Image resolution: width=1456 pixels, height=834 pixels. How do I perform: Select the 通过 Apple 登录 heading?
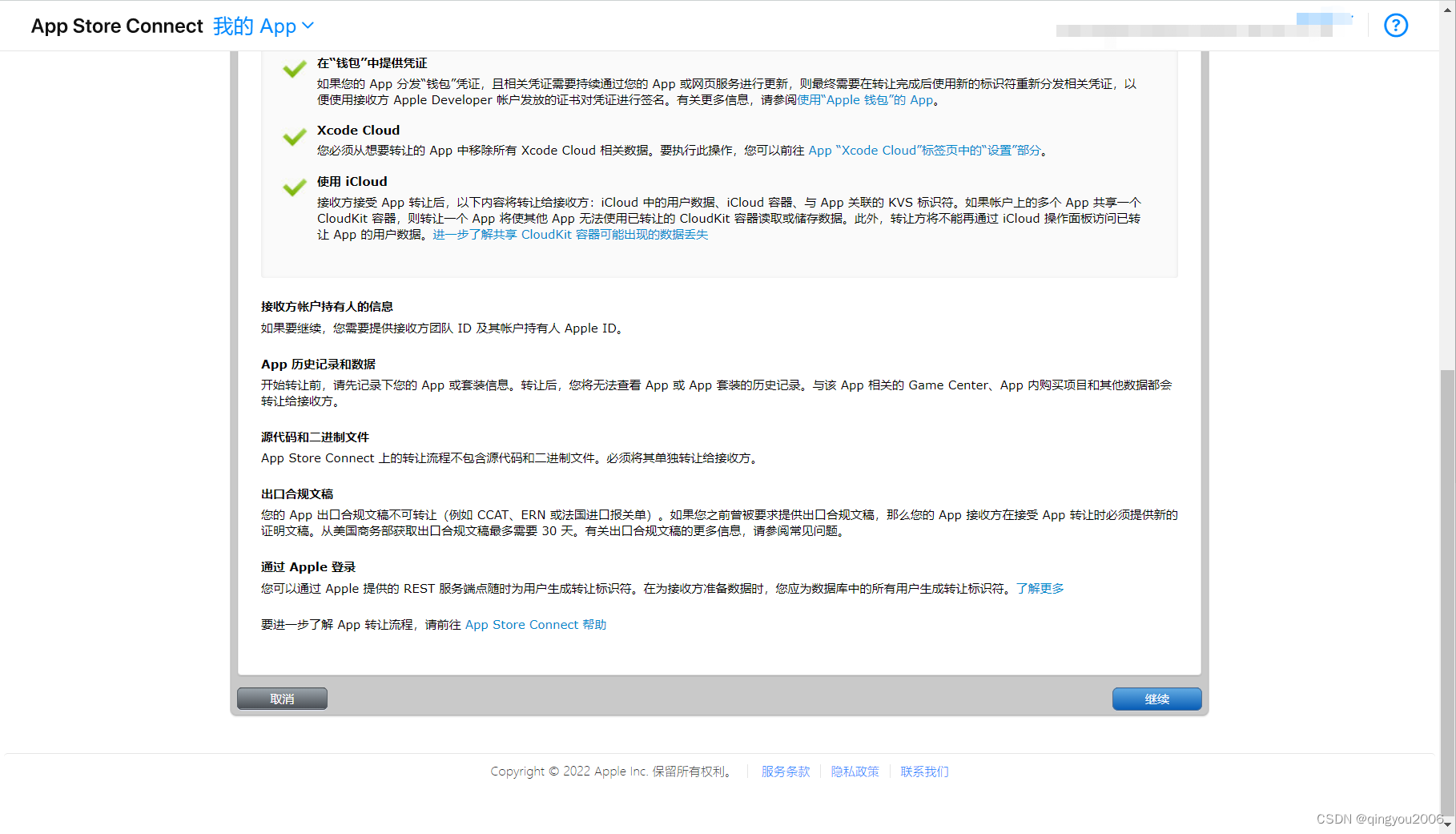308,567
